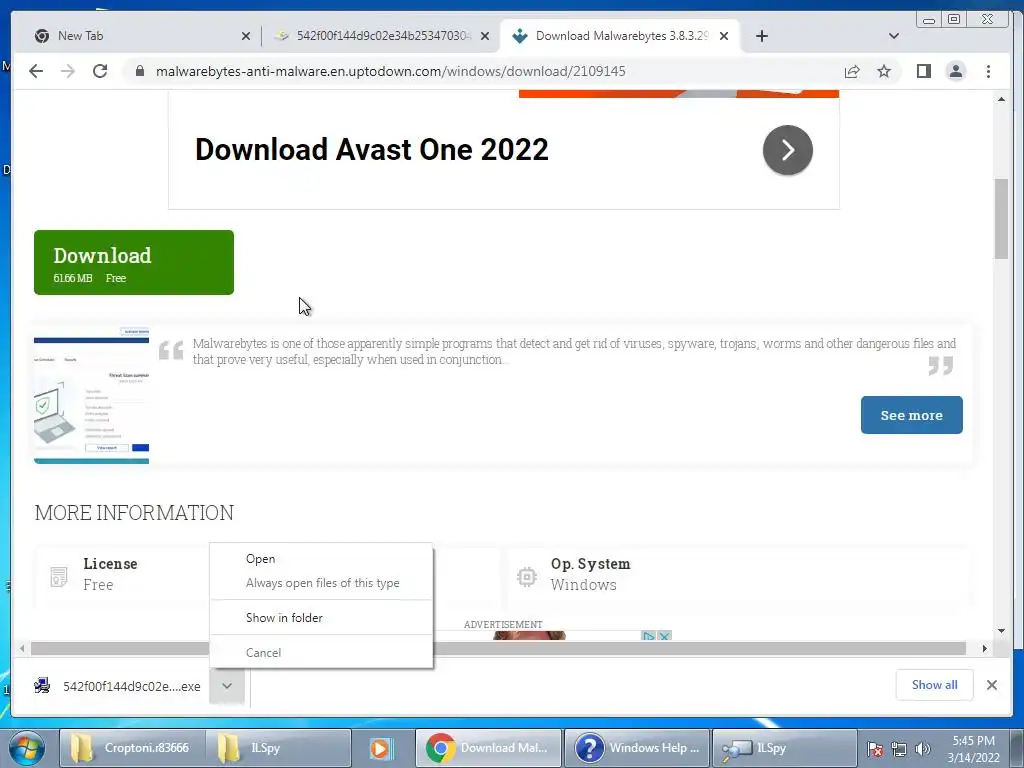Click the clock showing 5:45 PM
Viewport: 1024px width, 768px height.
coord(973,749)
